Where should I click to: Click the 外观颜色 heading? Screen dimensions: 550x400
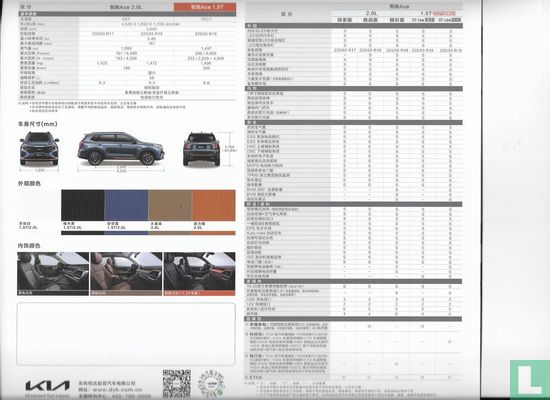click(29, 184)
